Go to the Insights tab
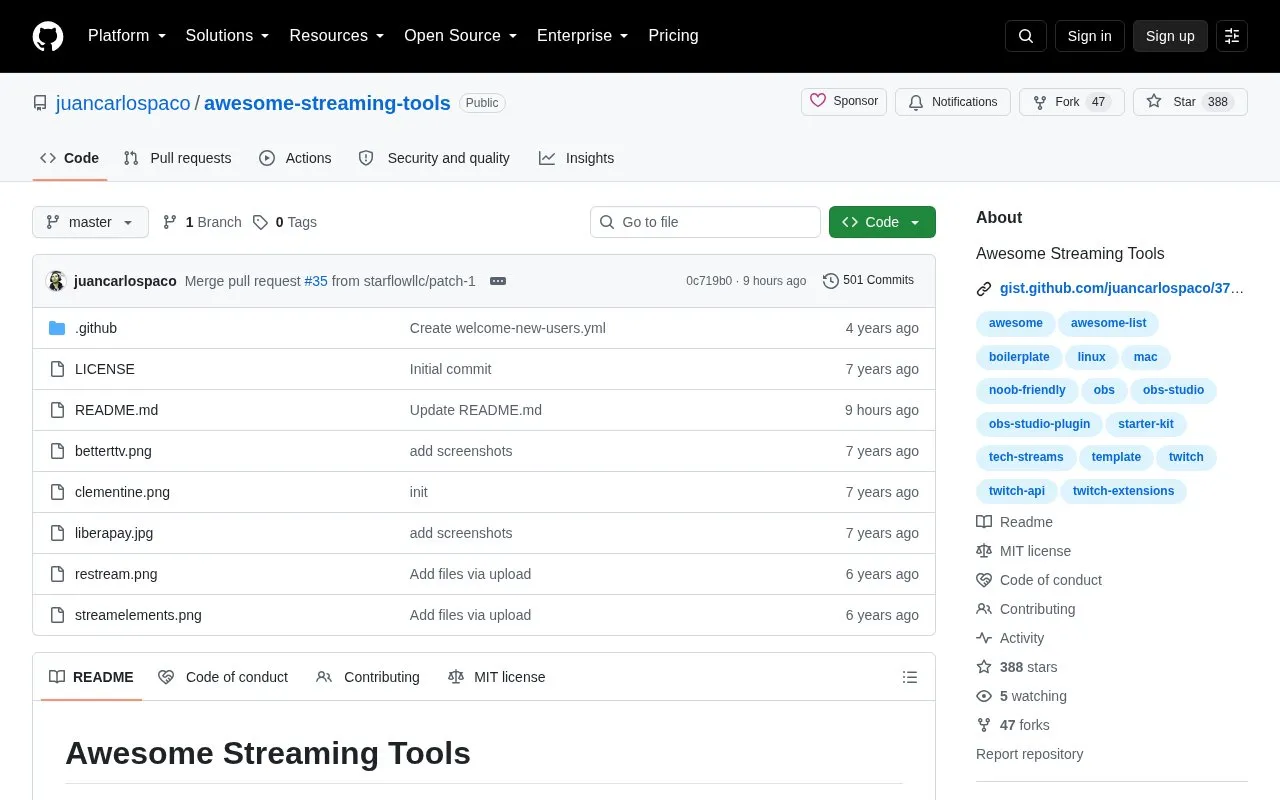Viewport: 1280px width, 800px height. pos(576,158)
